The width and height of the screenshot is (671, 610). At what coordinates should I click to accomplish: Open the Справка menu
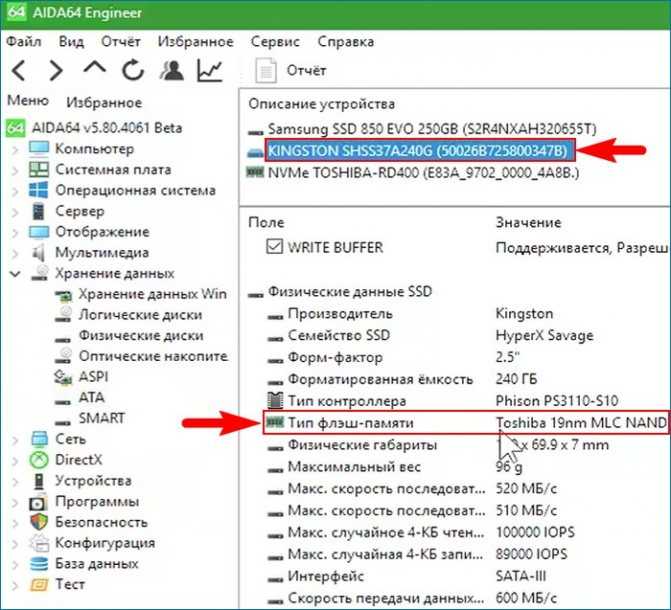point(346,42)
